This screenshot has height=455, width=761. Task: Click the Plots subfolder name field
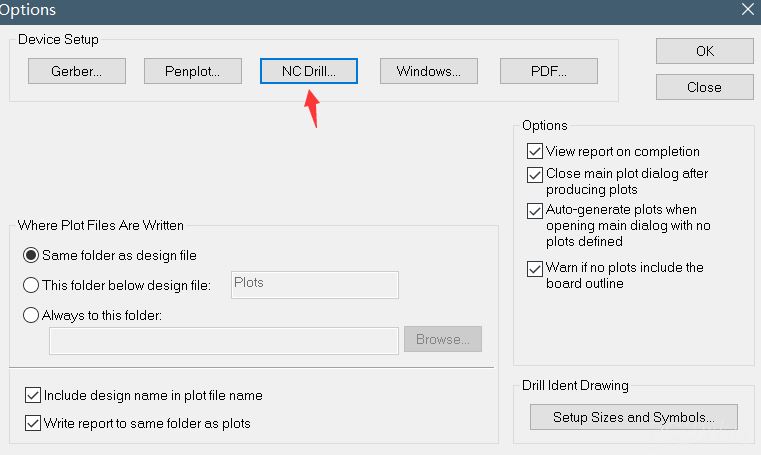(315, 285)
